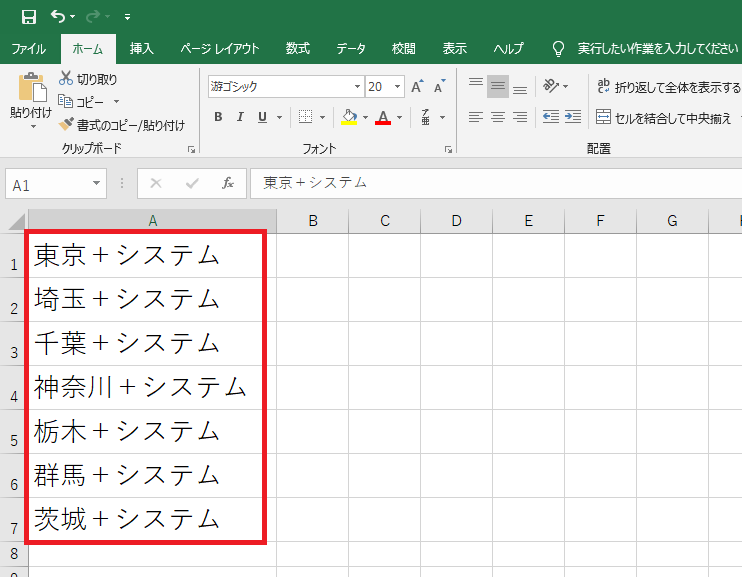Click 切り取り (cut)
742x577 pixels.
(88, 79)
